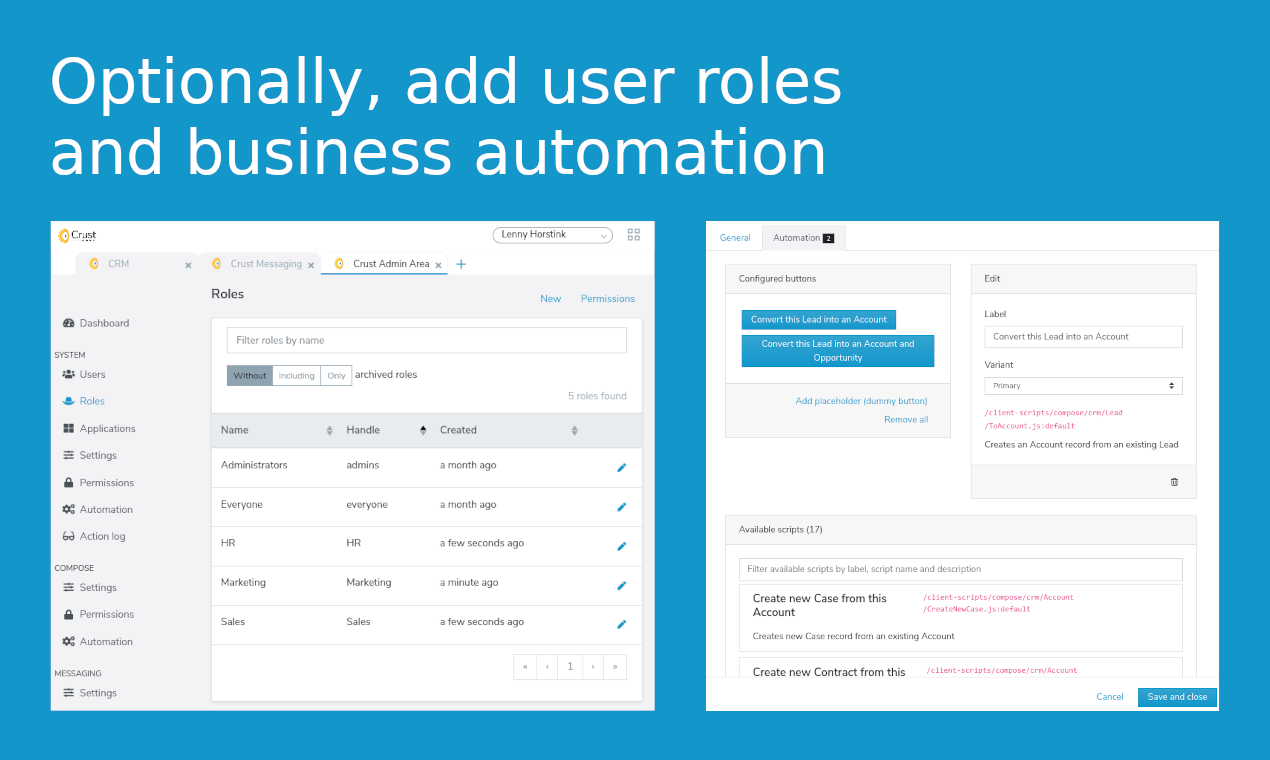The width and height of the screenshot is (1270, 760).
Task: Close the Crust Admin Area tab
Action: click(x=439, y=265)
